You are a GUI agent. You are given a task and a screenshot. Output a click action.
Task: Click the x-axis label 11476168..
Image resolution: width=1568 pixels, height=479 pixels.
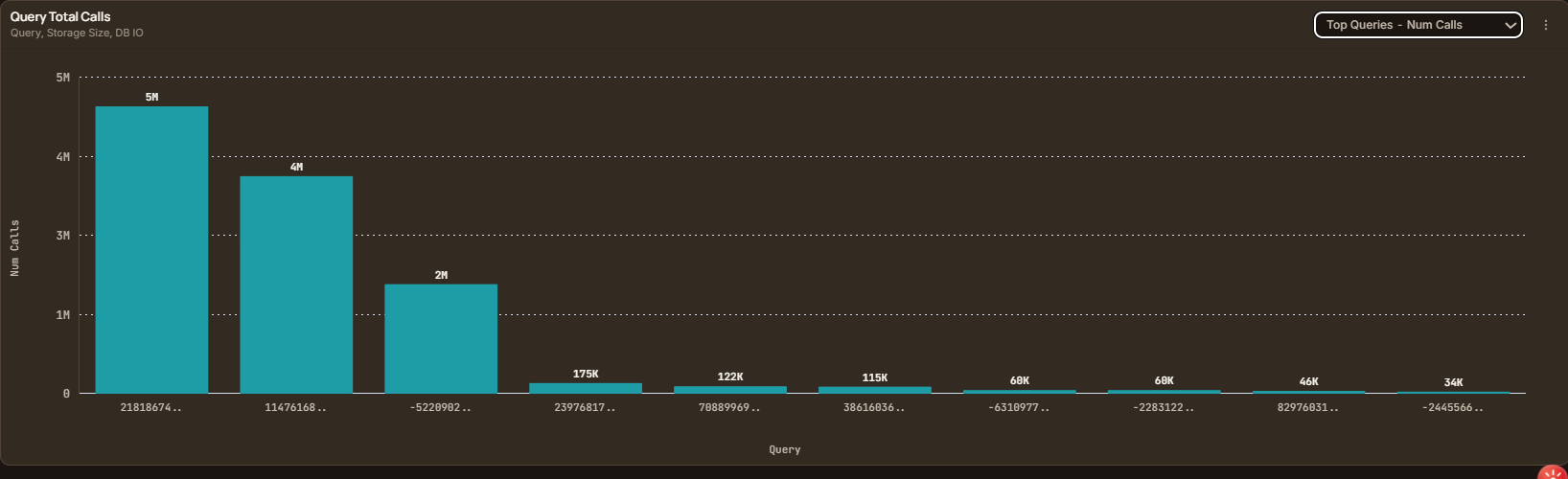pyautogui.click(x=296, y=408)
